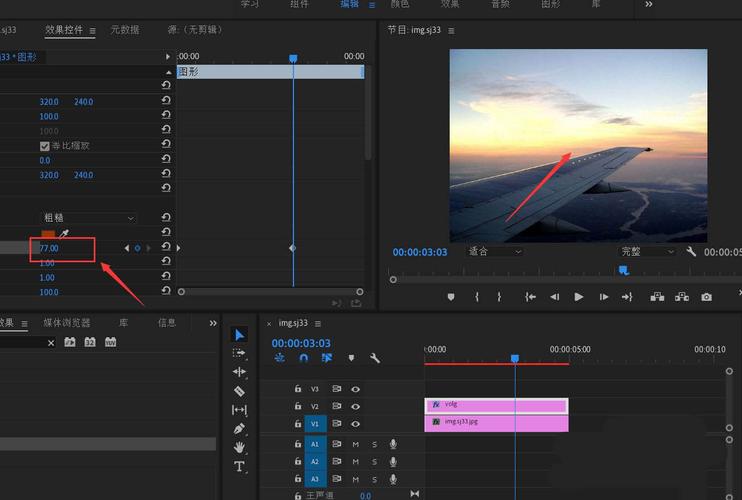Screen dimensions: 742x500
Task: Mute audio track A1
Action: click(x=355, y=444)
